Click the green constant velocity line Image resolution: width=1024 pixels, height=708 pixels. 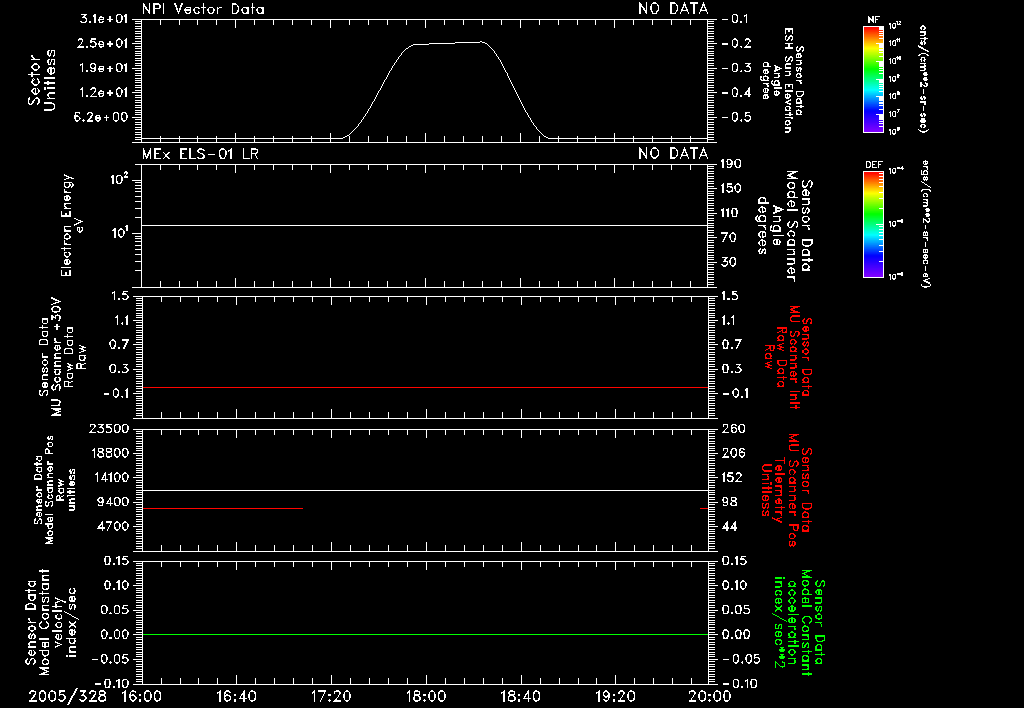(x=425, y=634)
